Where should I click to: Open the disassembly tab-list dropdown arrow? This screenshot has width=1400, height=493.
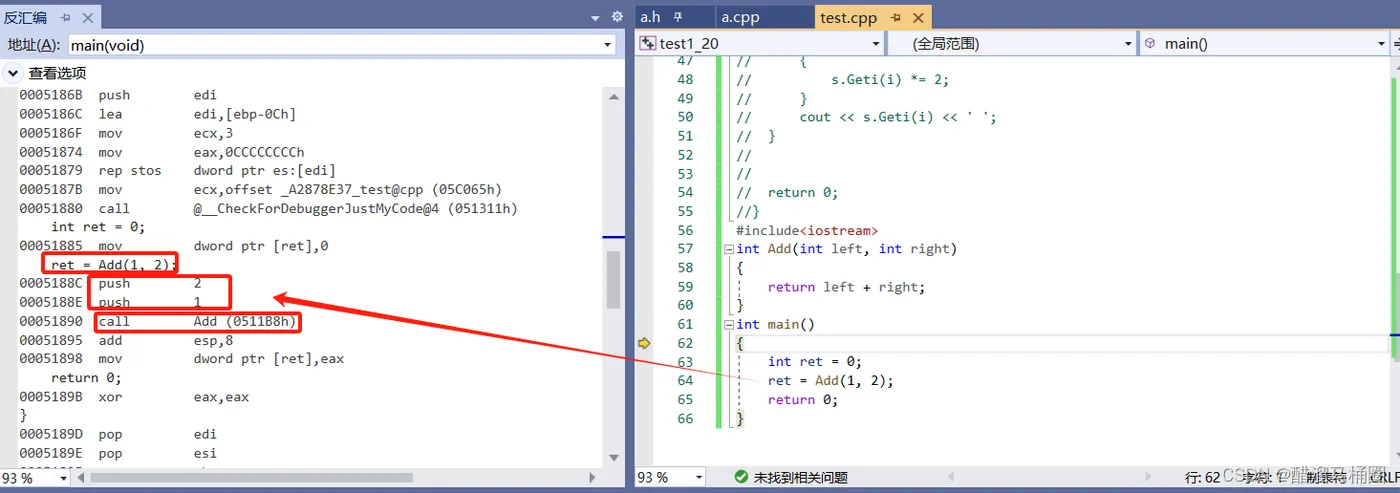pos(596,17)
